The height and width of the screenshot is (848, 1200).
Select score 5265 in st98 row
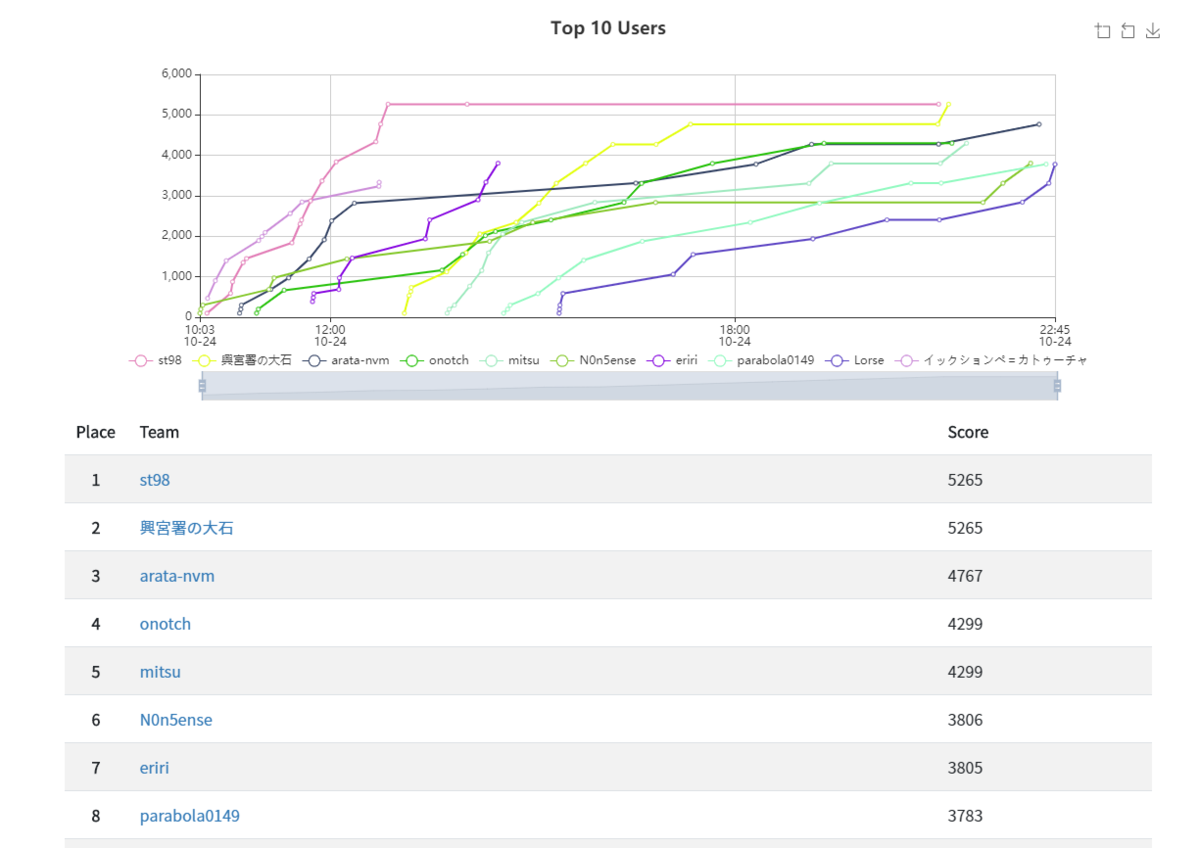965,480
